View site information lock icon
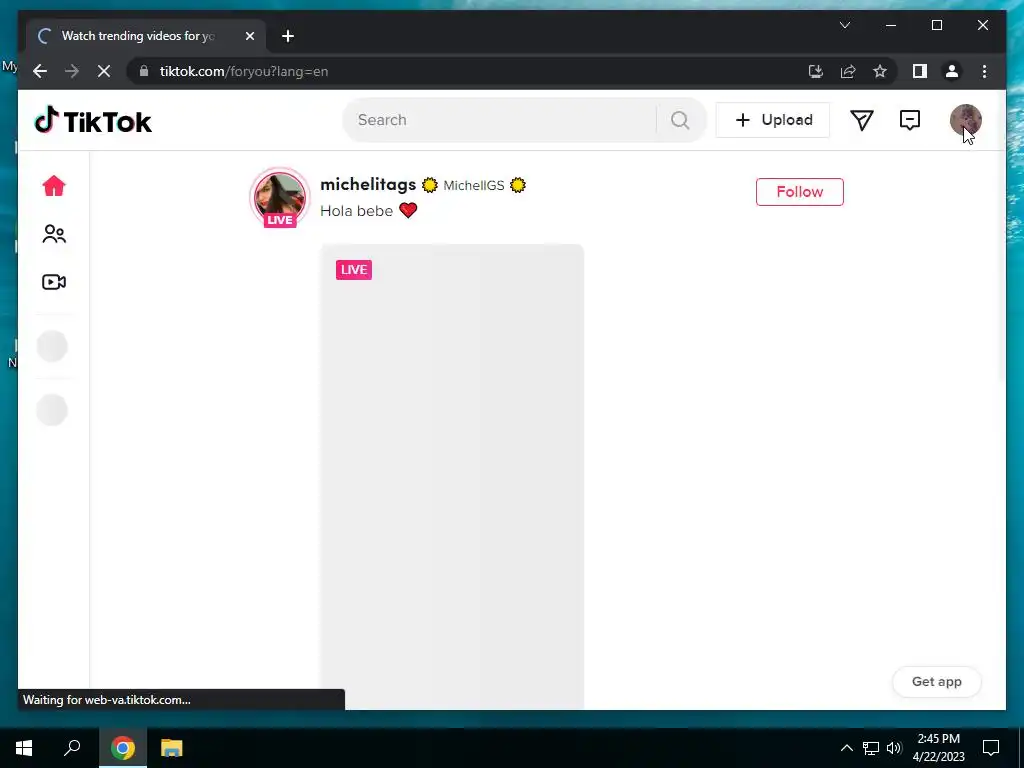Viewport: 1024px width, 768px height. (144, 71)
